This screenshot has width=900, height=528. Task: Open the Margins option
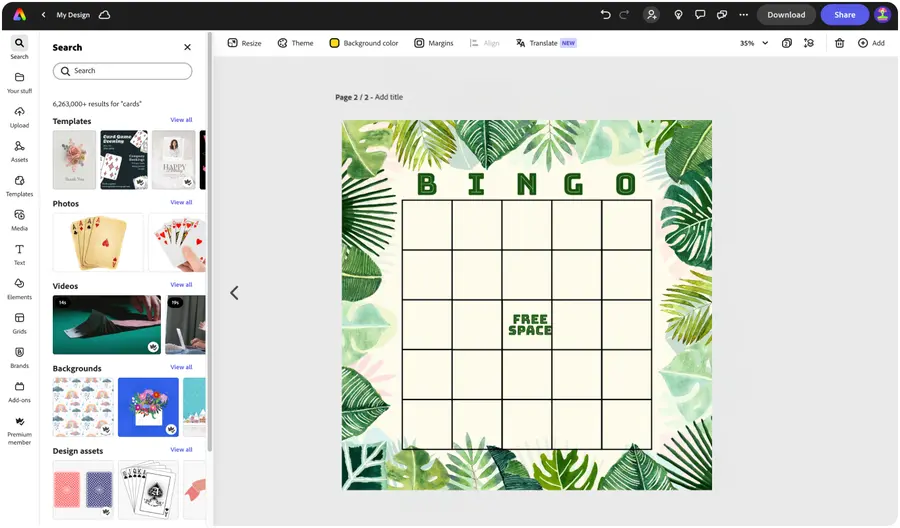[434, 43]
